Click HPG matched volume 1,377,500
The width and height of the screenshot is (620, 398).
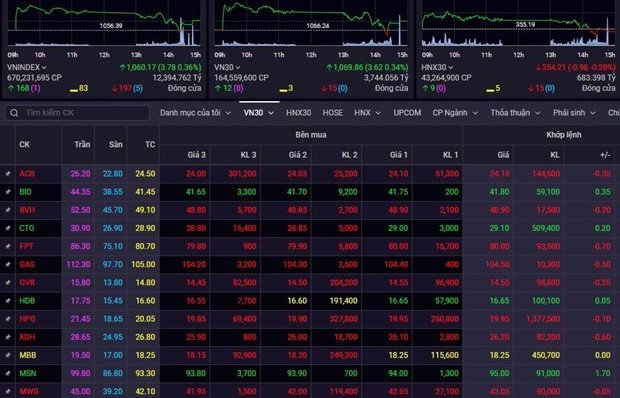[543, 319]
